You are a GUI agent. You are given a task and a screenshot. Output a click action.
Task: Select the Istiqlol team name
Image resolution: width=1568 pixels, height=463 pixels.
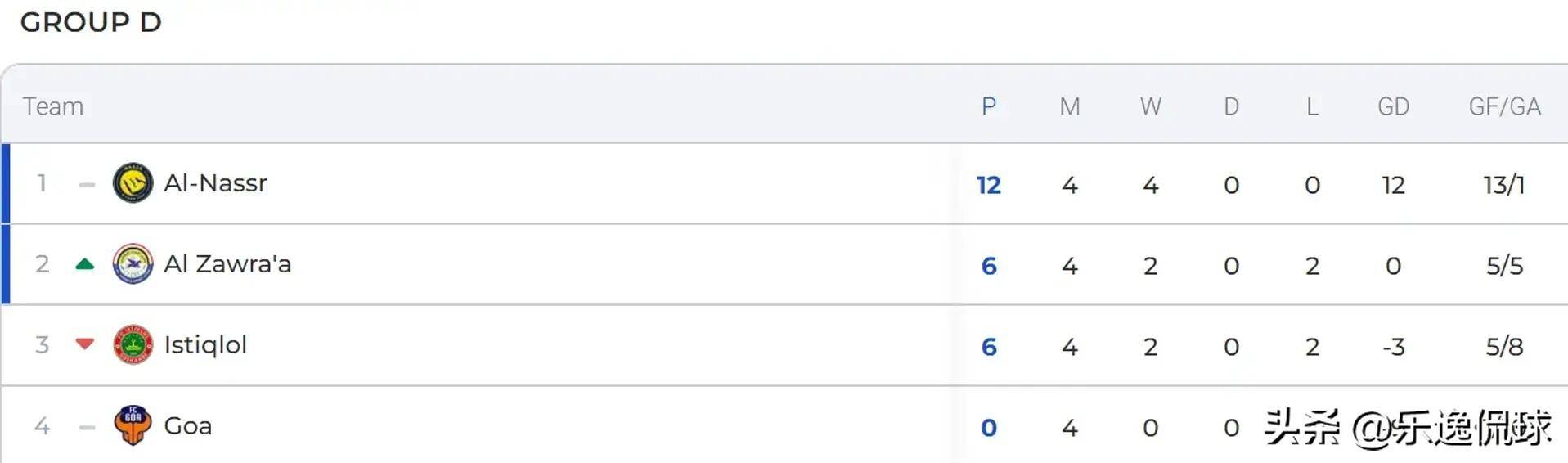(x=205, y=345)
